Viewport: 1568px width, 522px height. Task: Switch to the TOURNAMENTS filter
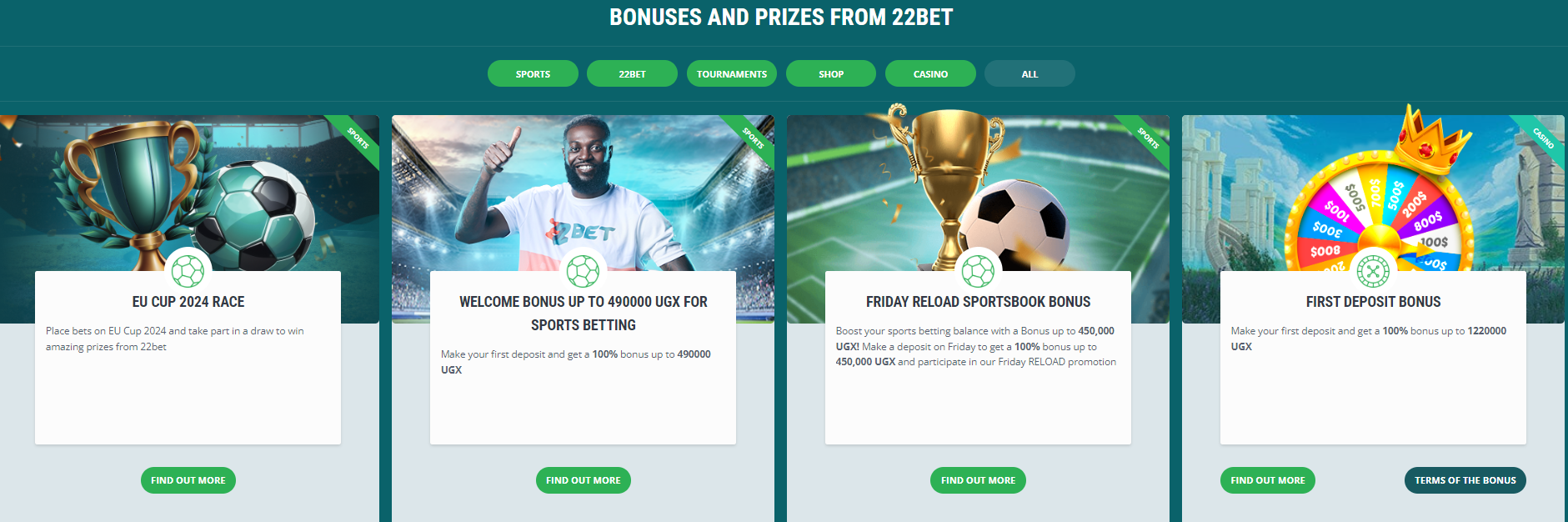731,73
